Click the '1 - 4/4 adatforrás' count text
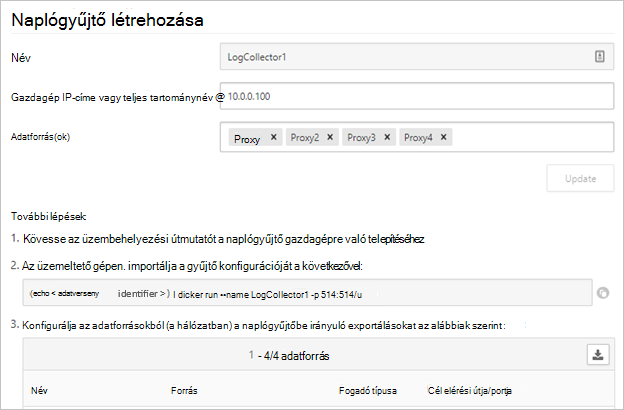The height and width of the screenshot is (410, 624). (289, 355)
